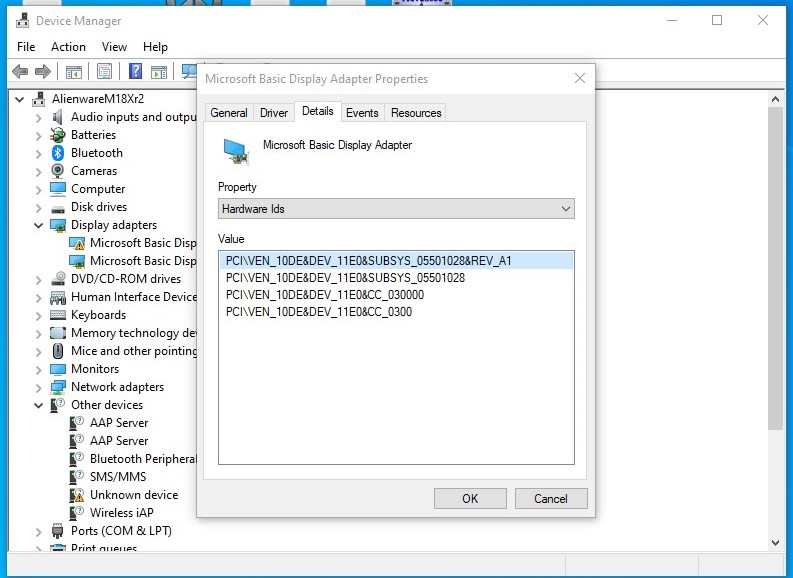
Task: Click the tree scrollbar down arrow
Action: click(775, 543)
